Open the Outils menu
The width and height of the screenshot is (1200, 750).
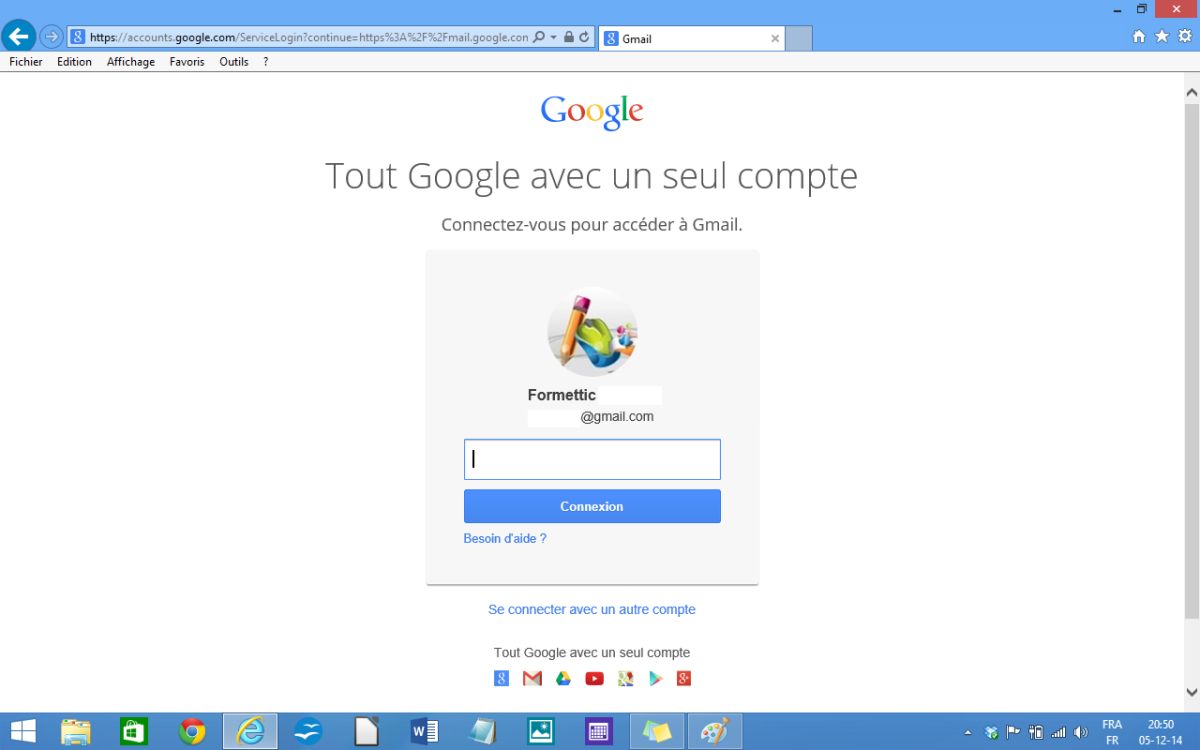[x=234, y=62]
